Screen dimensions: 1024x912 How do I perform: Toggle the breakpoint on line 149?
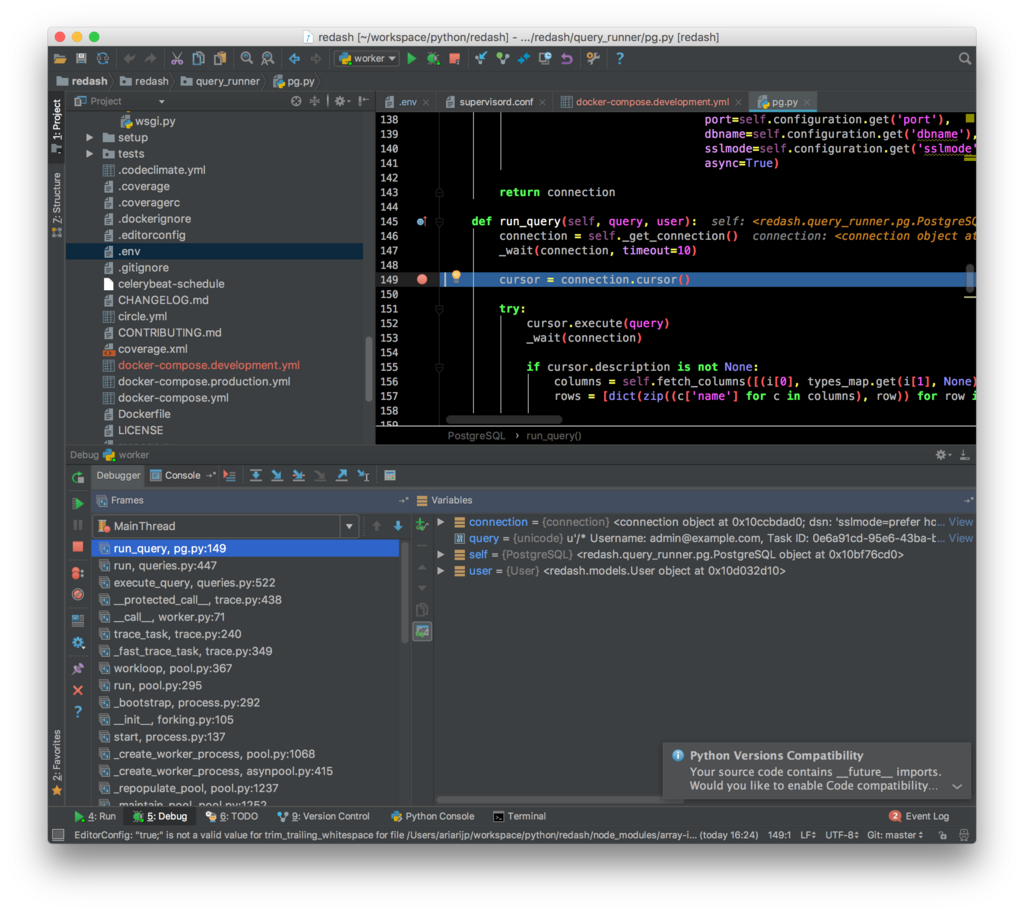424,279
